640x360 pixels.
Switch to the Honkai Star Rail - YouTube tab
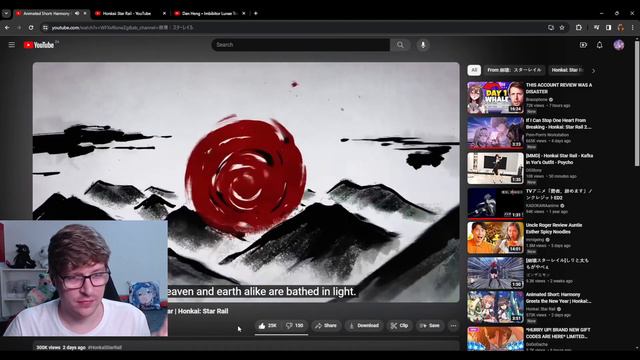point(126,13)
